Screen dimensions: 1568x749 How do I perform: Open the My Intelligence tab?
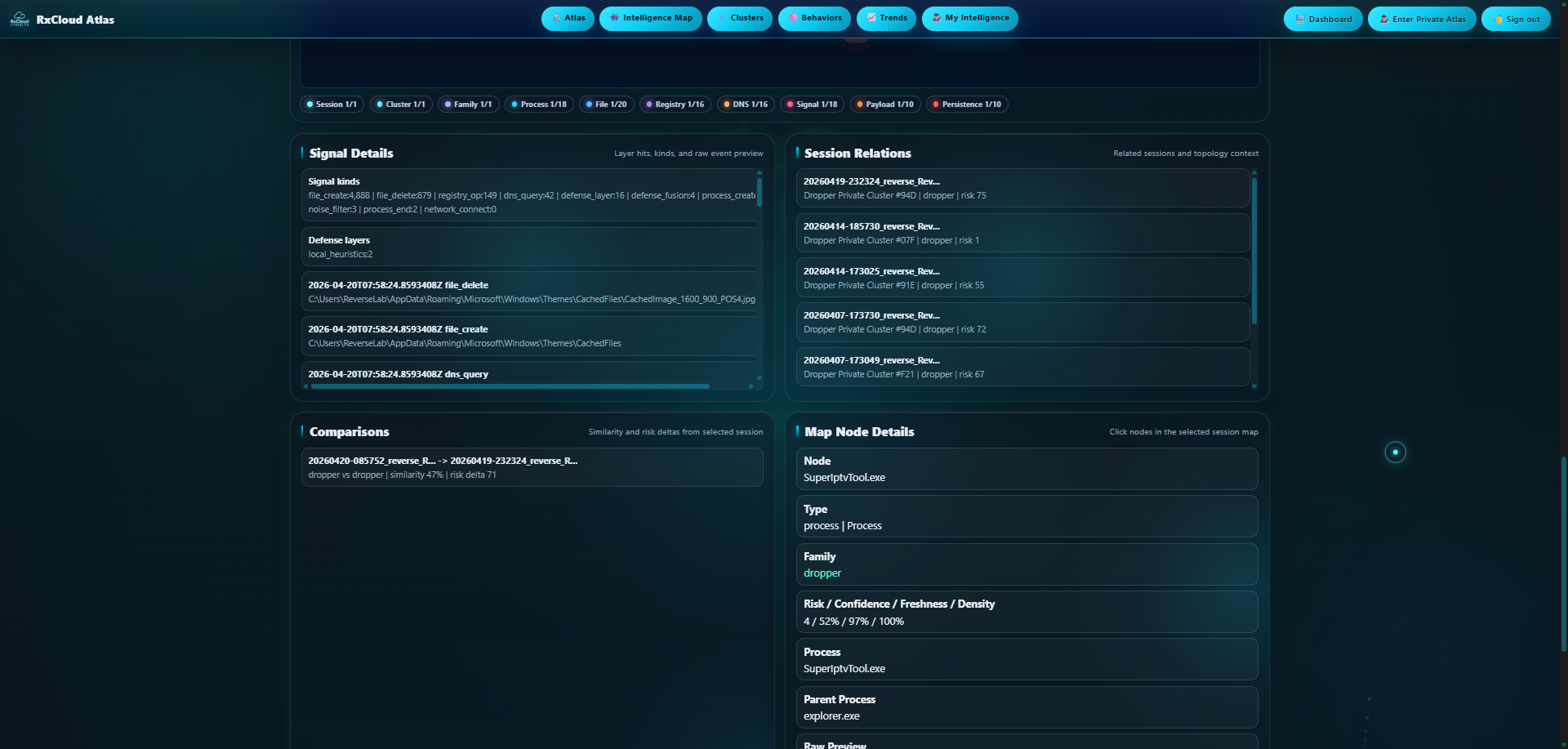coord(969,18)
